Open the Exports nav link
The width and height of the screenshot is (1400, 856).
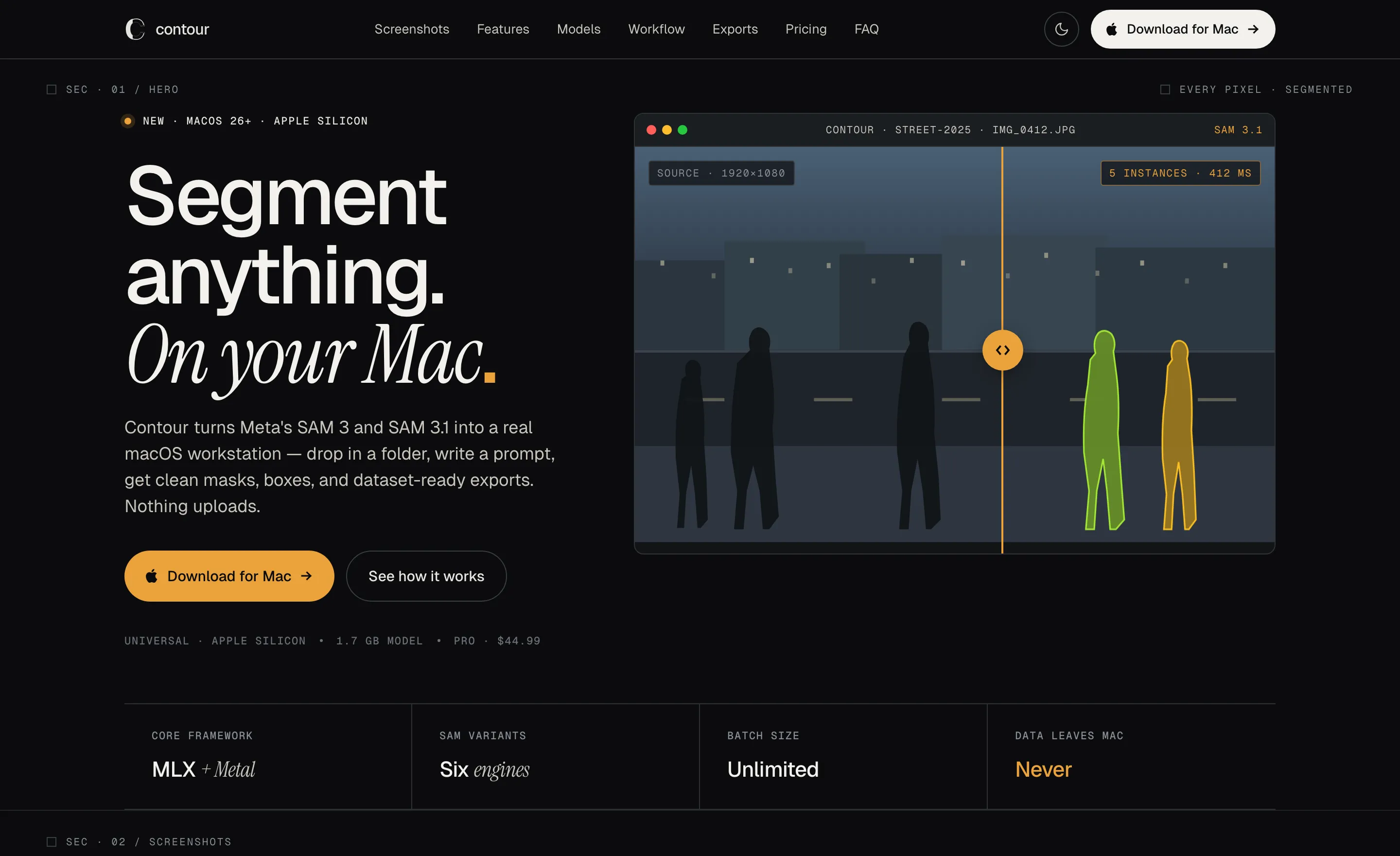click(735, 29)
